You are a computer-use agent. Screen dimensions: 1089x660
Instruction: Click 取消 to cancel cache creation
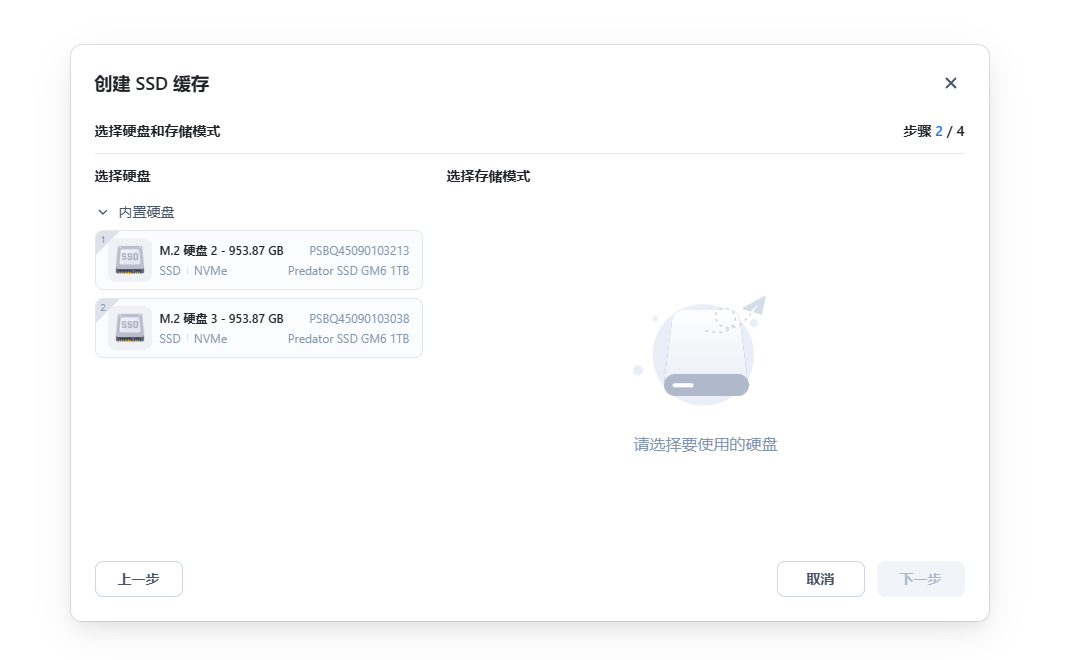coord(820,578)
